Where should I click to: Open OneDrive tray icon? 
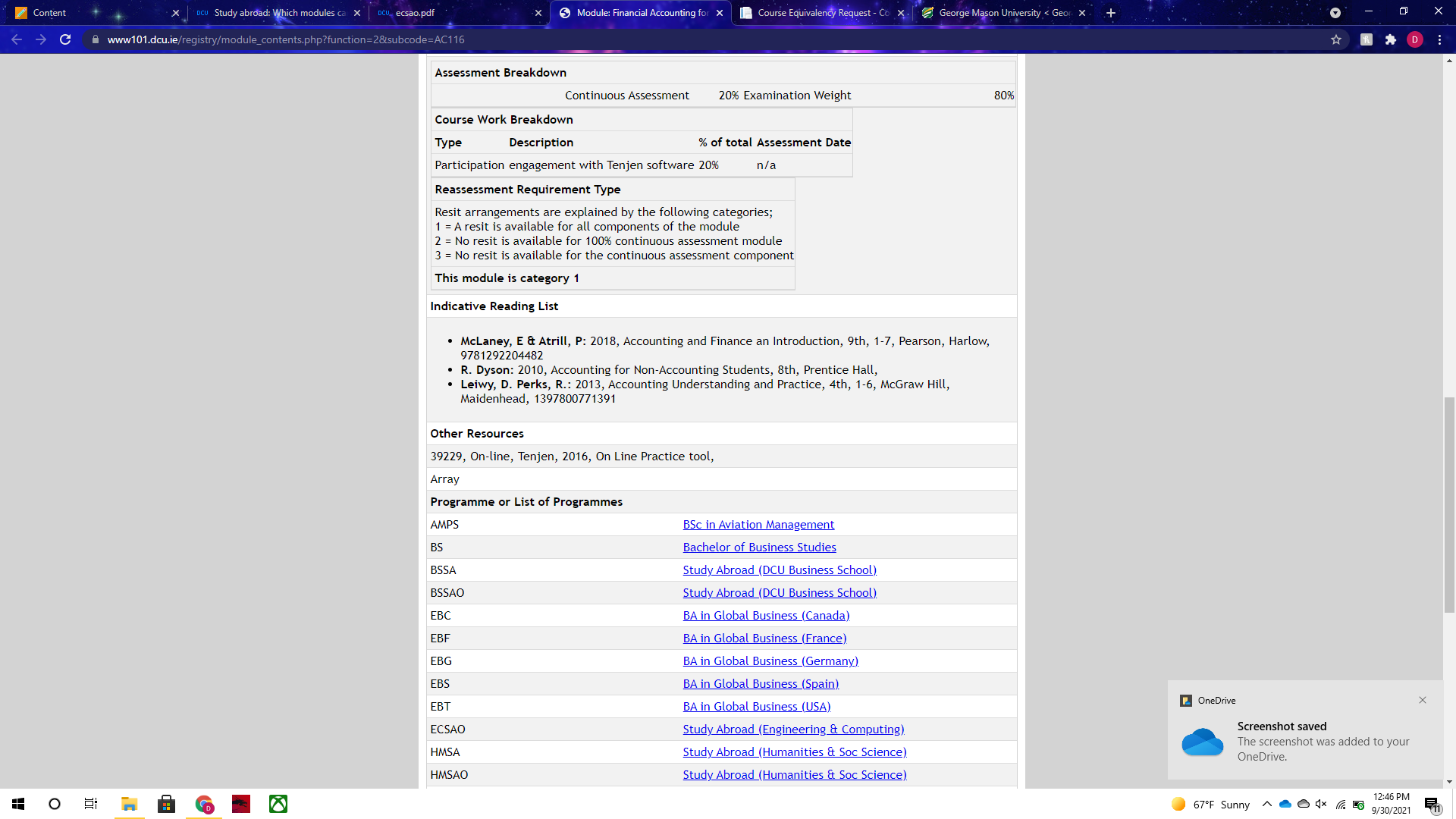(1285, 804)
